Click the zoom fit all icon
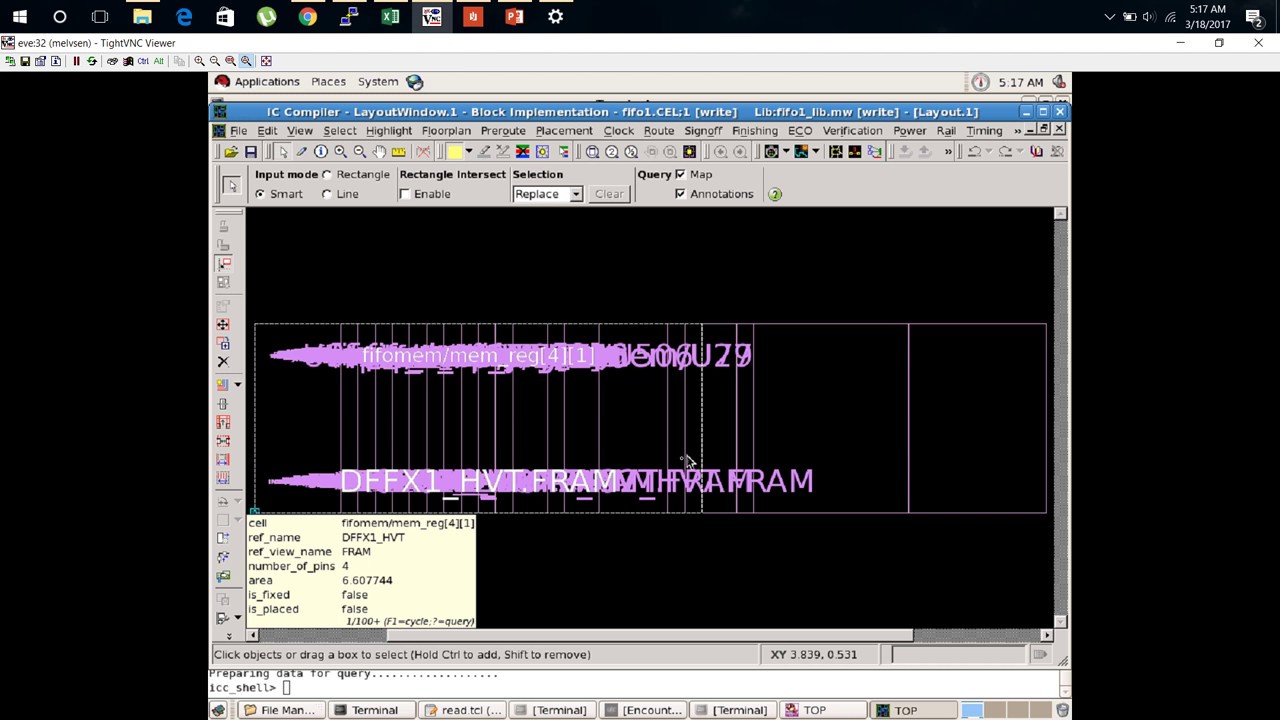The image size is (1280, 720). (592, 151)
